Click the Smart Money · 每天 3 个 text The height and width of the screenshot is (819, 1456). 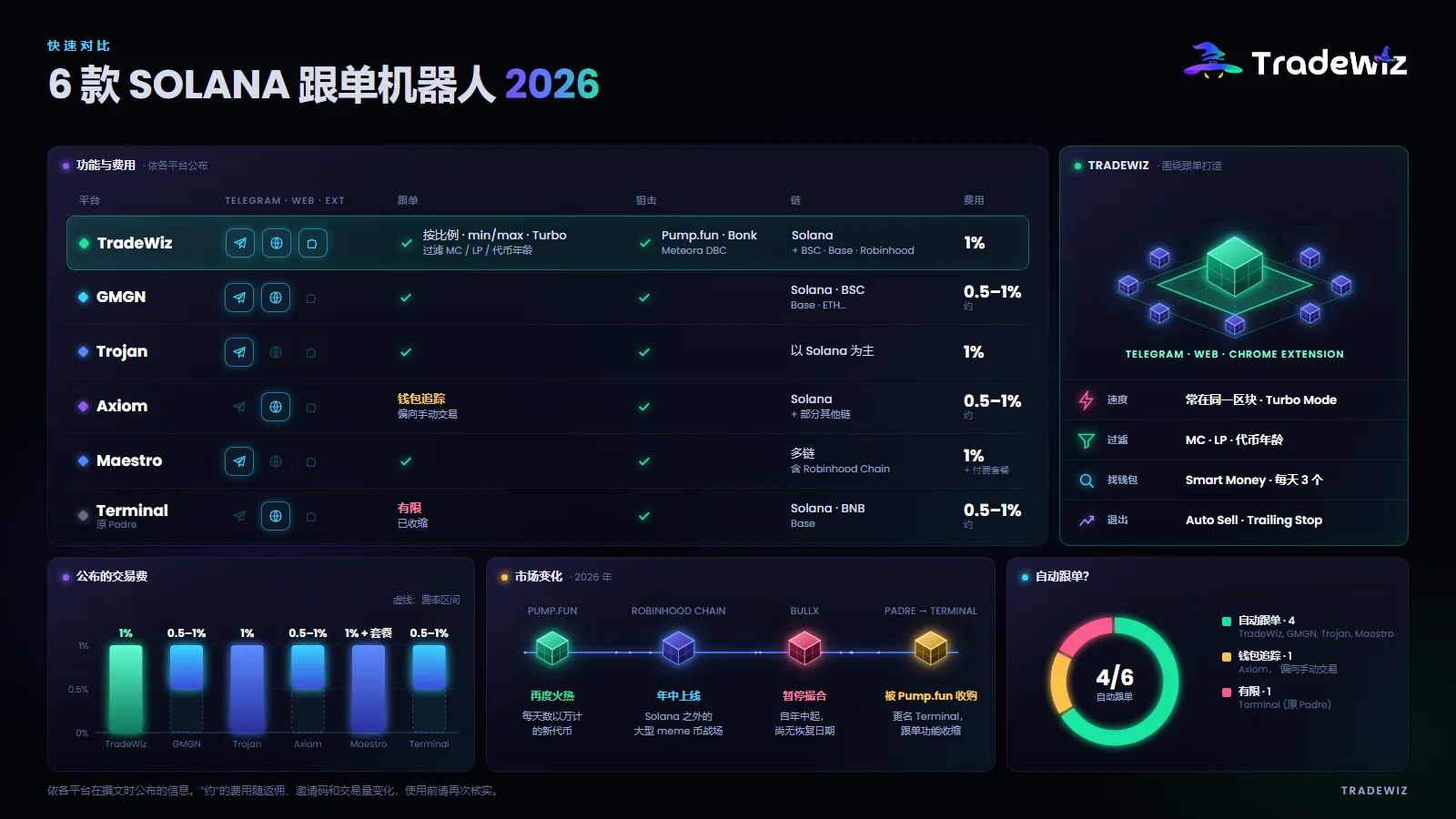click(1254, 480)
